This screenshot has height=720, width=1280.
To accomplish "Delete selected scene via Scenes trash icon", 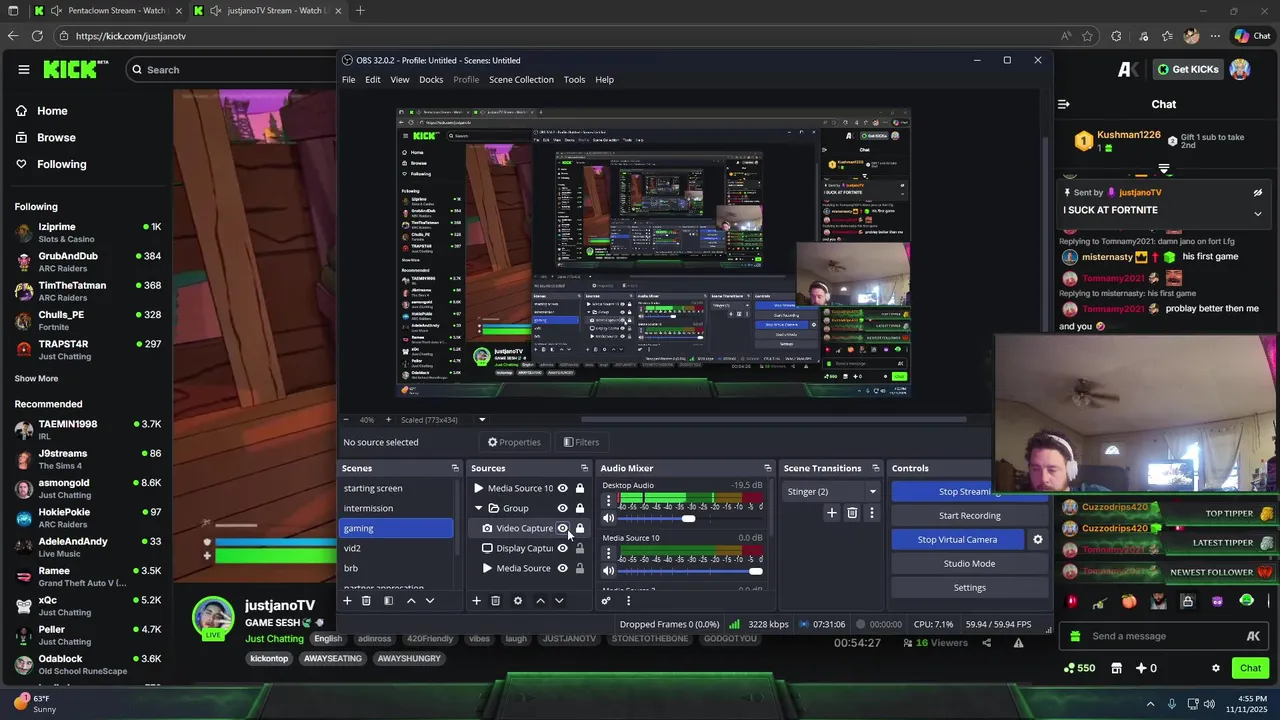I will 366,601.
